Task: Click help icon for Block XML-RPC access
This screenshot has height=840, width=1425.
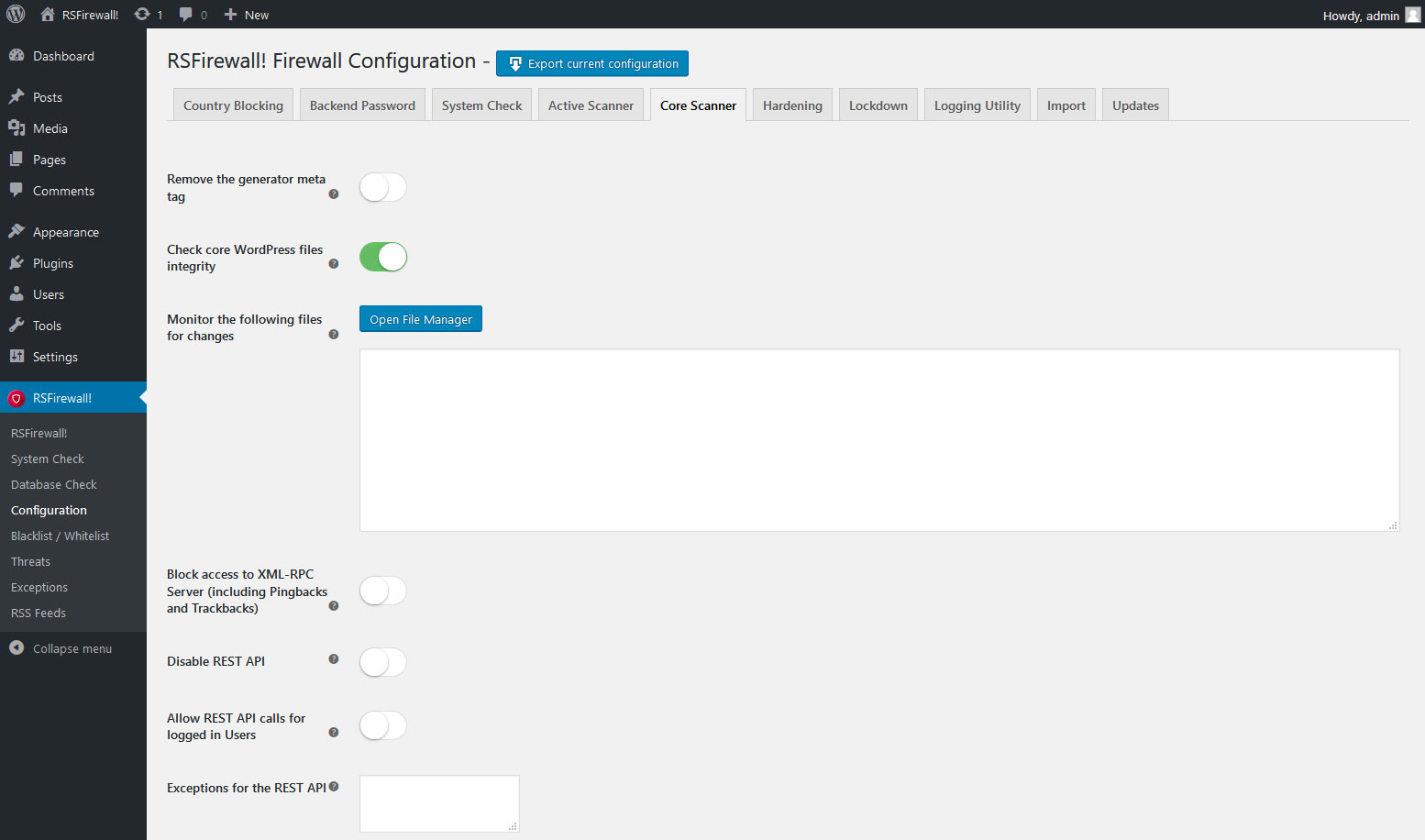Action: coord(334,605)
